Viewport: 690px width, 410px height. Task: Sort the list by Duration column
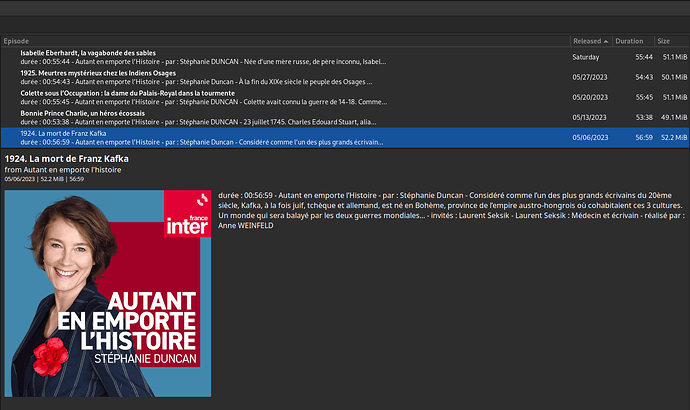(x=629, y=41)
